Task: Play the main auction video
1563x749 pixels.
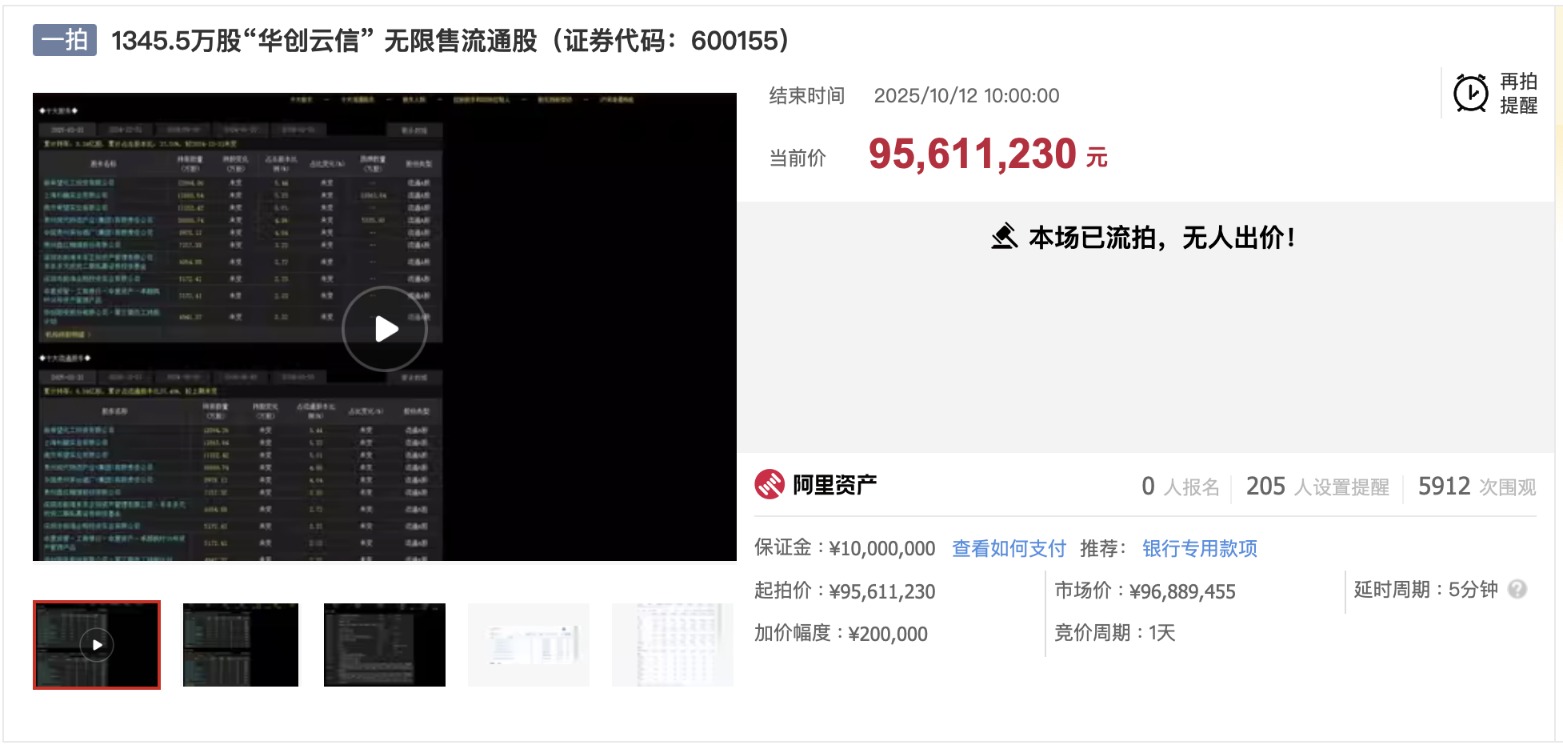Action: click(x=385, y=329)
